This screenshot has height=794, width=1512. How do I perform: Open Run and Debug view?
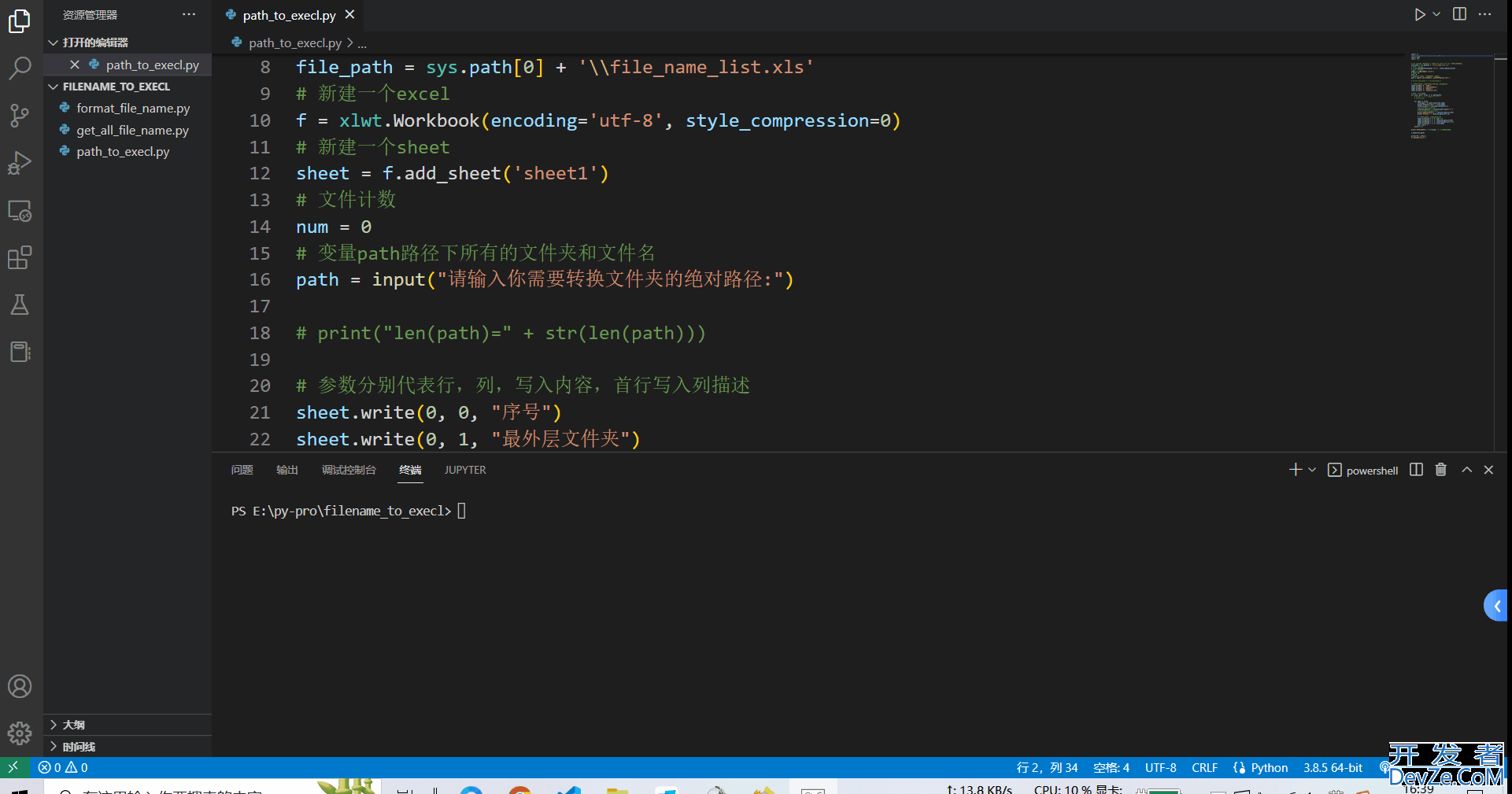click(20, 163)
